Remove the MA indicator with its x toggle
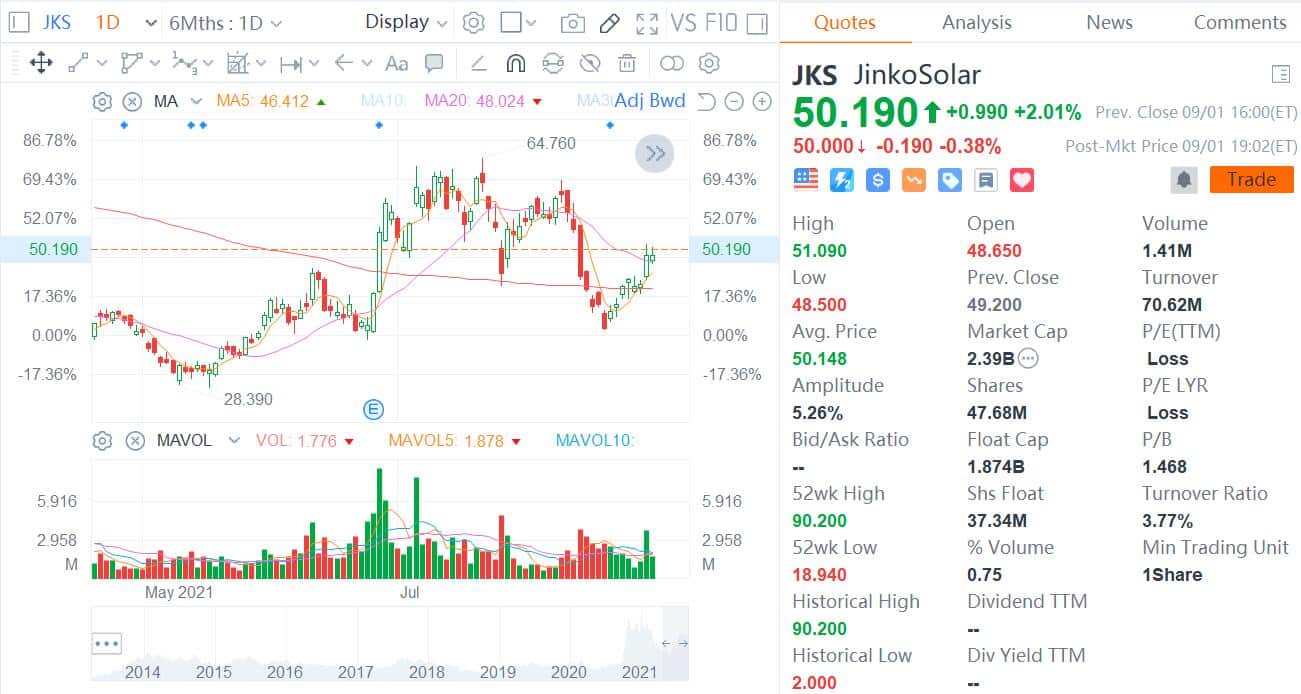The height and width of the screenshot is (694, 1301). (131, 101)
